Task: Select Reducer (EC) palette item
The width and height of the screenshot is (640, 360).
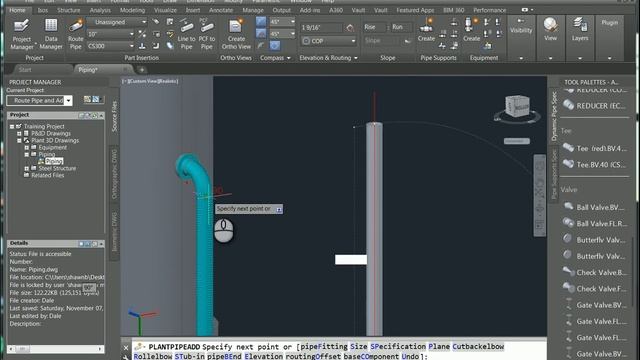Action: coord(595,106)
